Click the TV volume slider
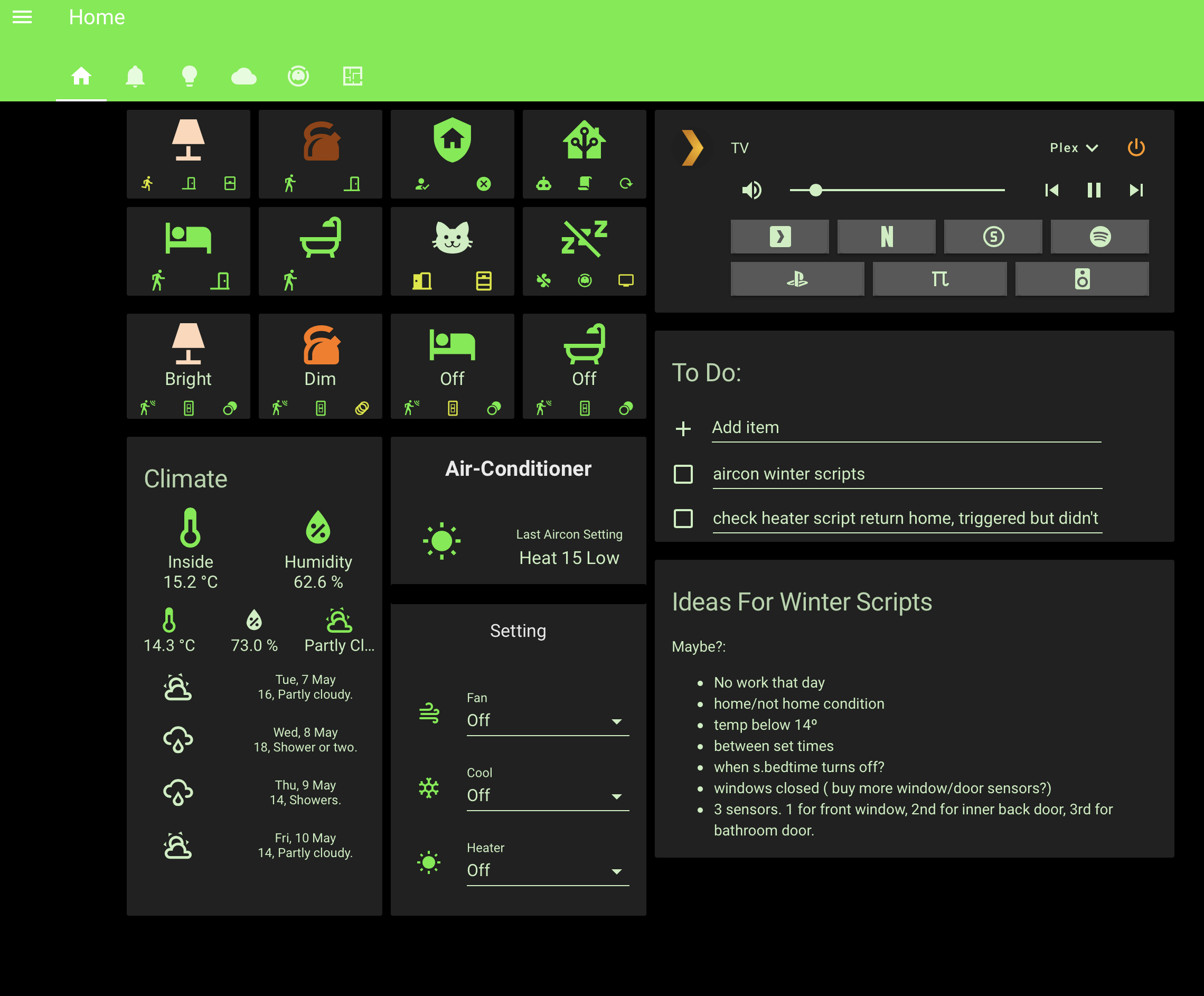The image size is (1204, 996). coord(896,190)
